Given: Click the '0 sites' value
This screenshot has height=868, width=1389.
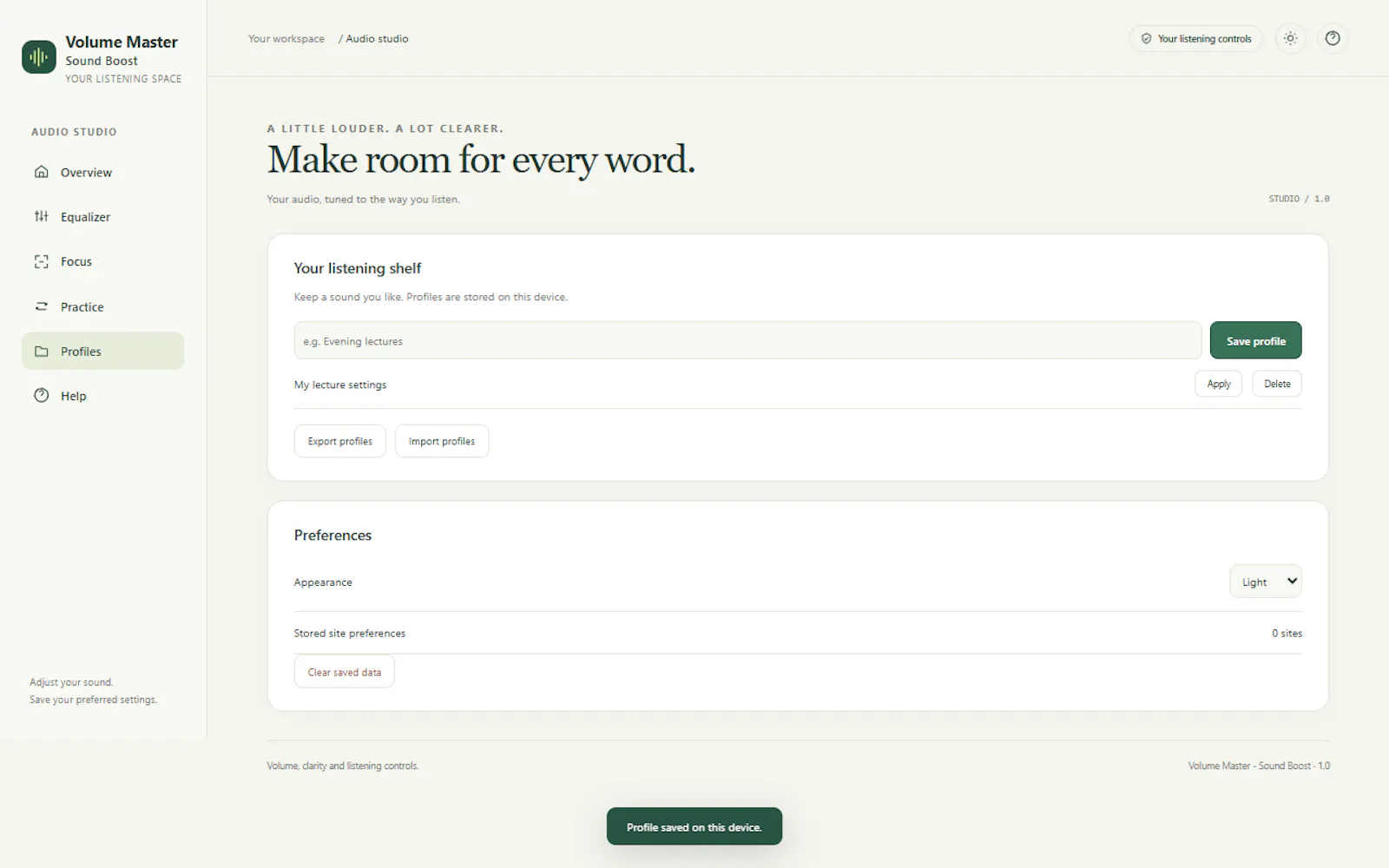Looking at the screenshot, I should pos(1287,634).
